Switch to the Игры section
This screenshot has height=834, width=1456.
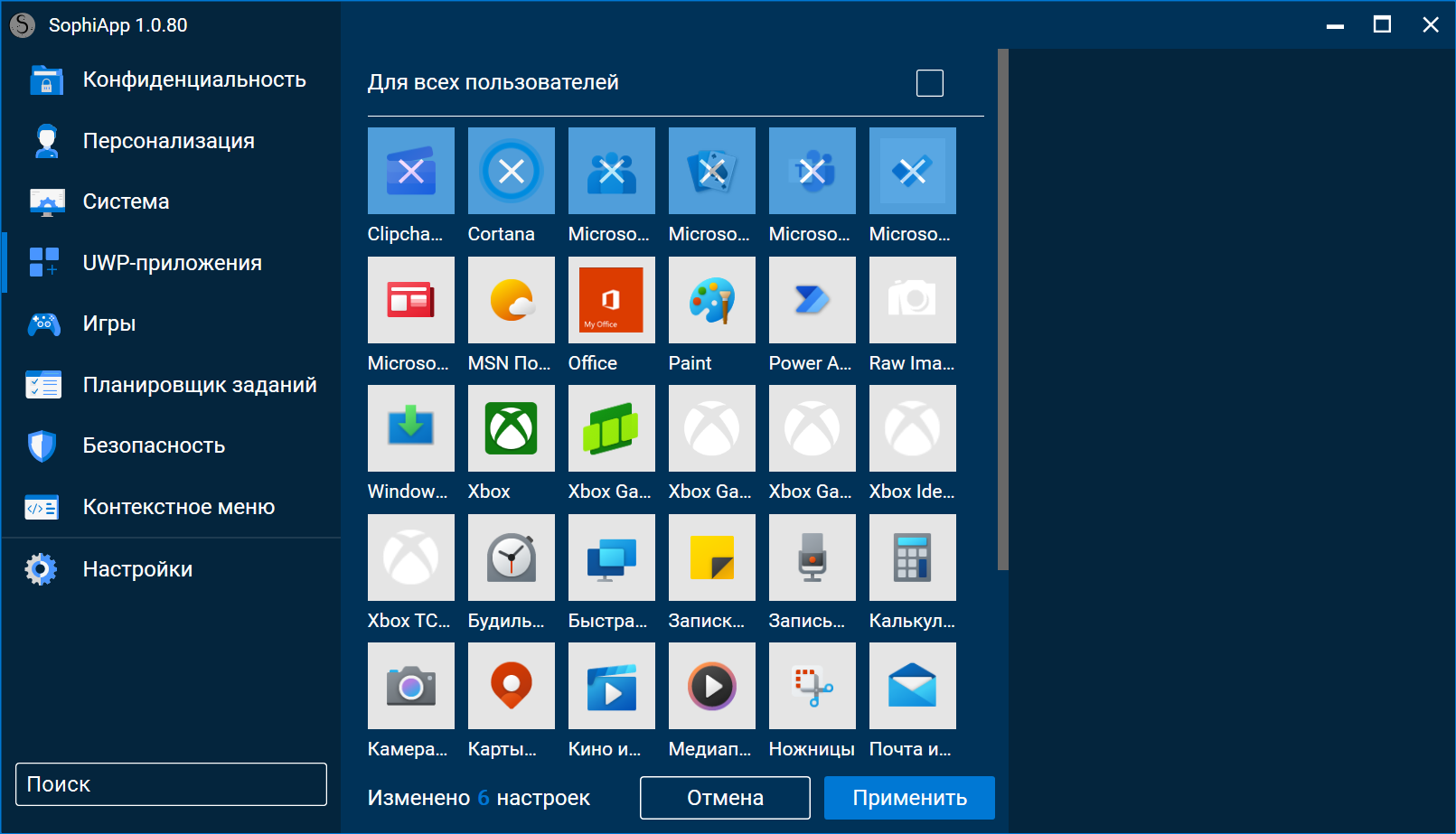[172, 323]
